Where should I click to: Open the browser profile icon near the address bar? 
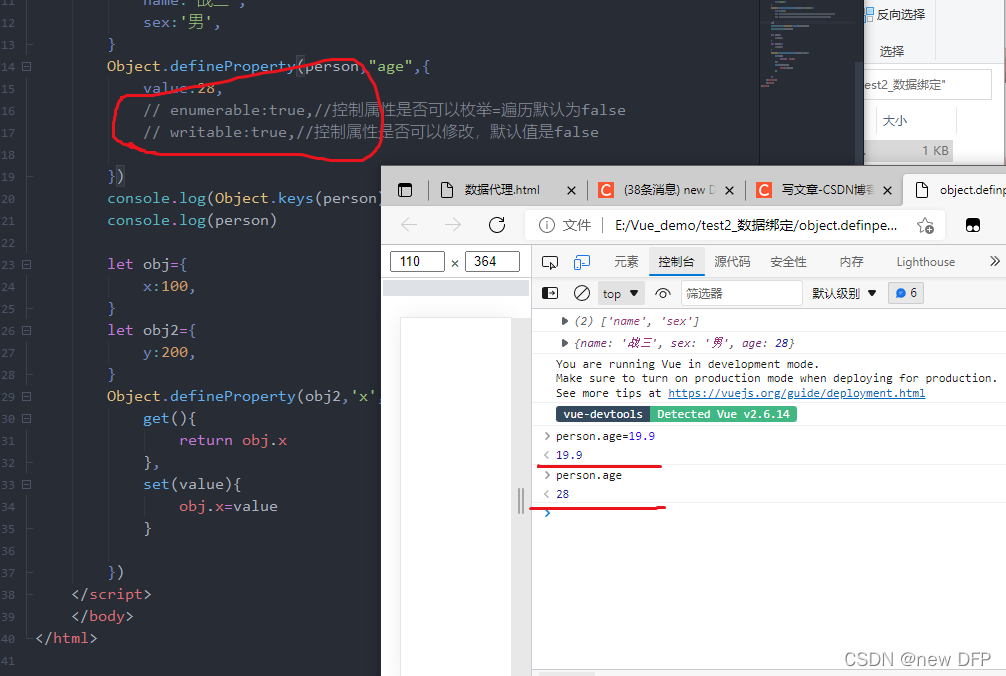(972, 225)
